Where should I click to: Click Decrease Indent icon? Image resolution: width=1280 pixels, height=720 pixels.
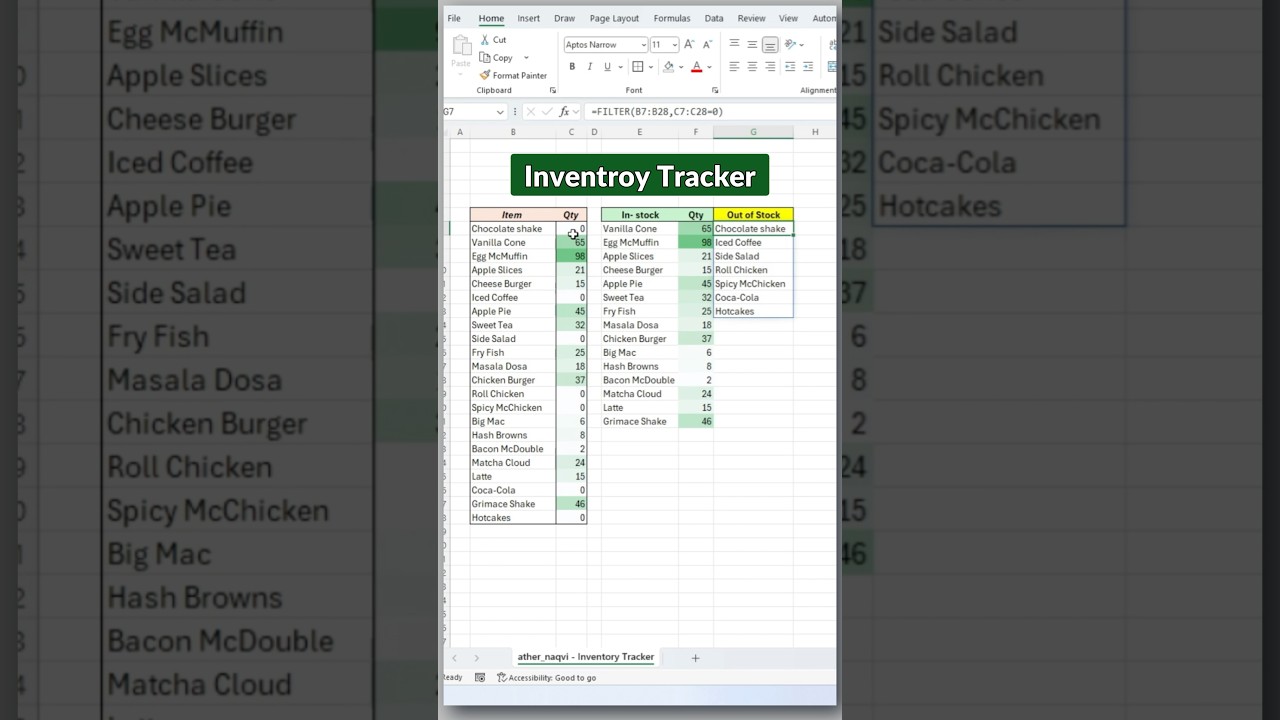pos(790,67)
